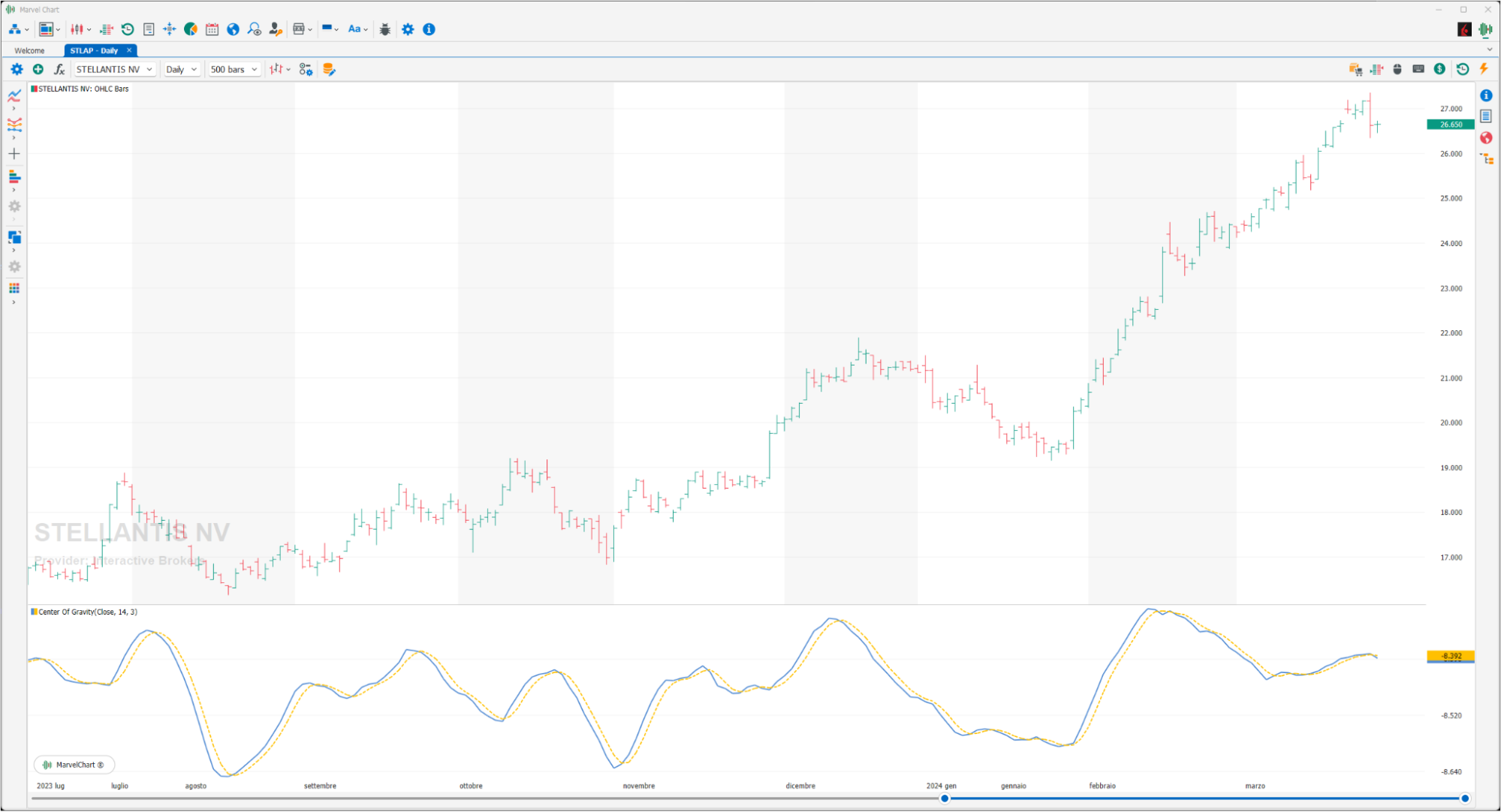Click the fx indicators icon
The image size is (1501, 812).
point(59,69)
